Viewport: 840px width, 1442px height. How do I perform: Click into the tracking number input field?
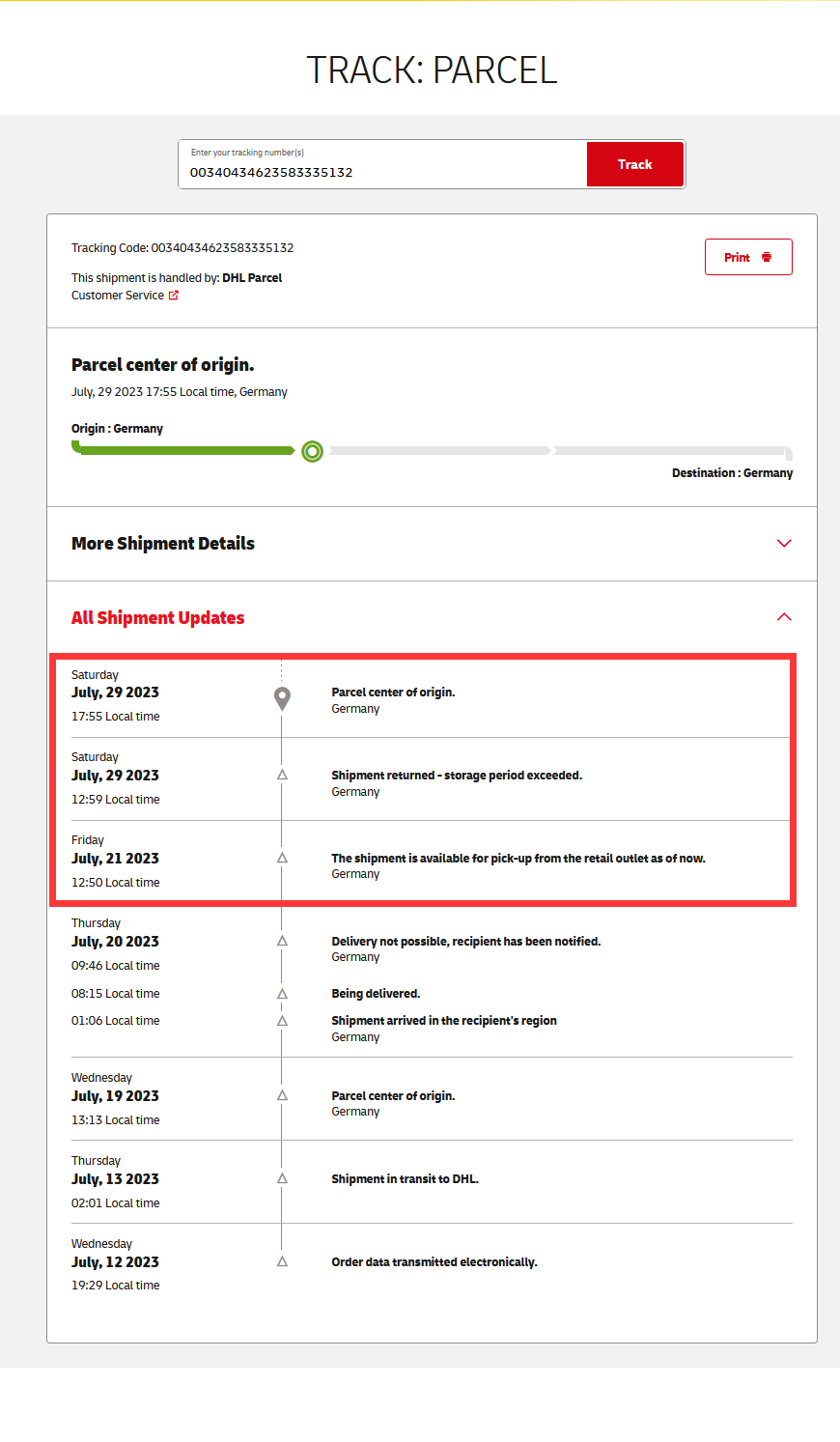click(x=381, y=172)
